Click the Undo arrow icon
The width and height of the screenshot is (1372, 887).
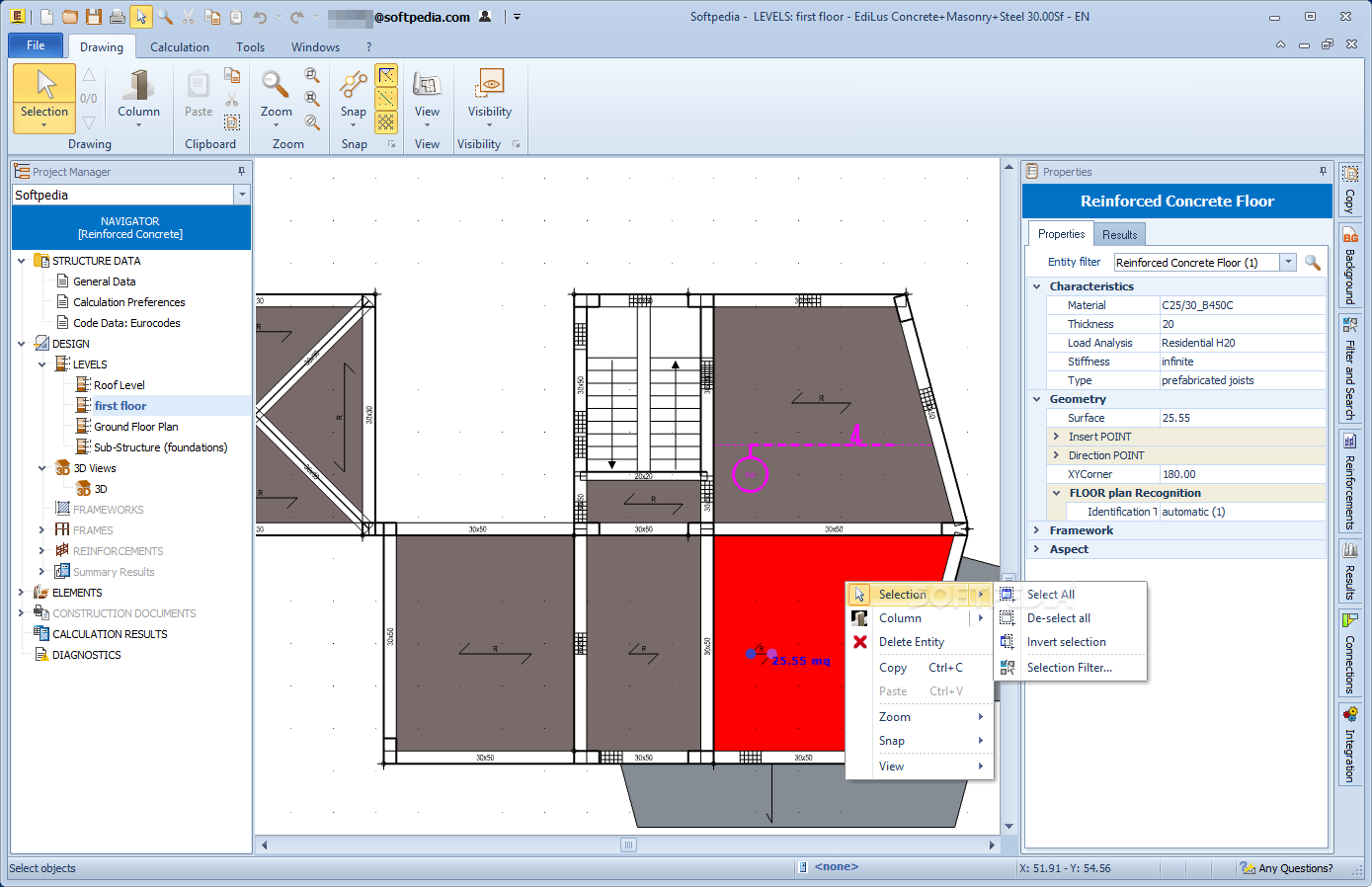pos(260,17)
